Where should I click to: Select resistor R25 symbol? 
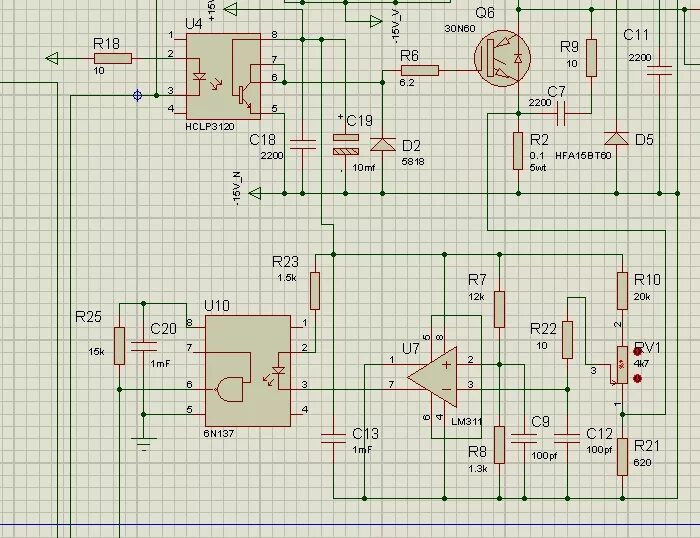tap(119, 346)
